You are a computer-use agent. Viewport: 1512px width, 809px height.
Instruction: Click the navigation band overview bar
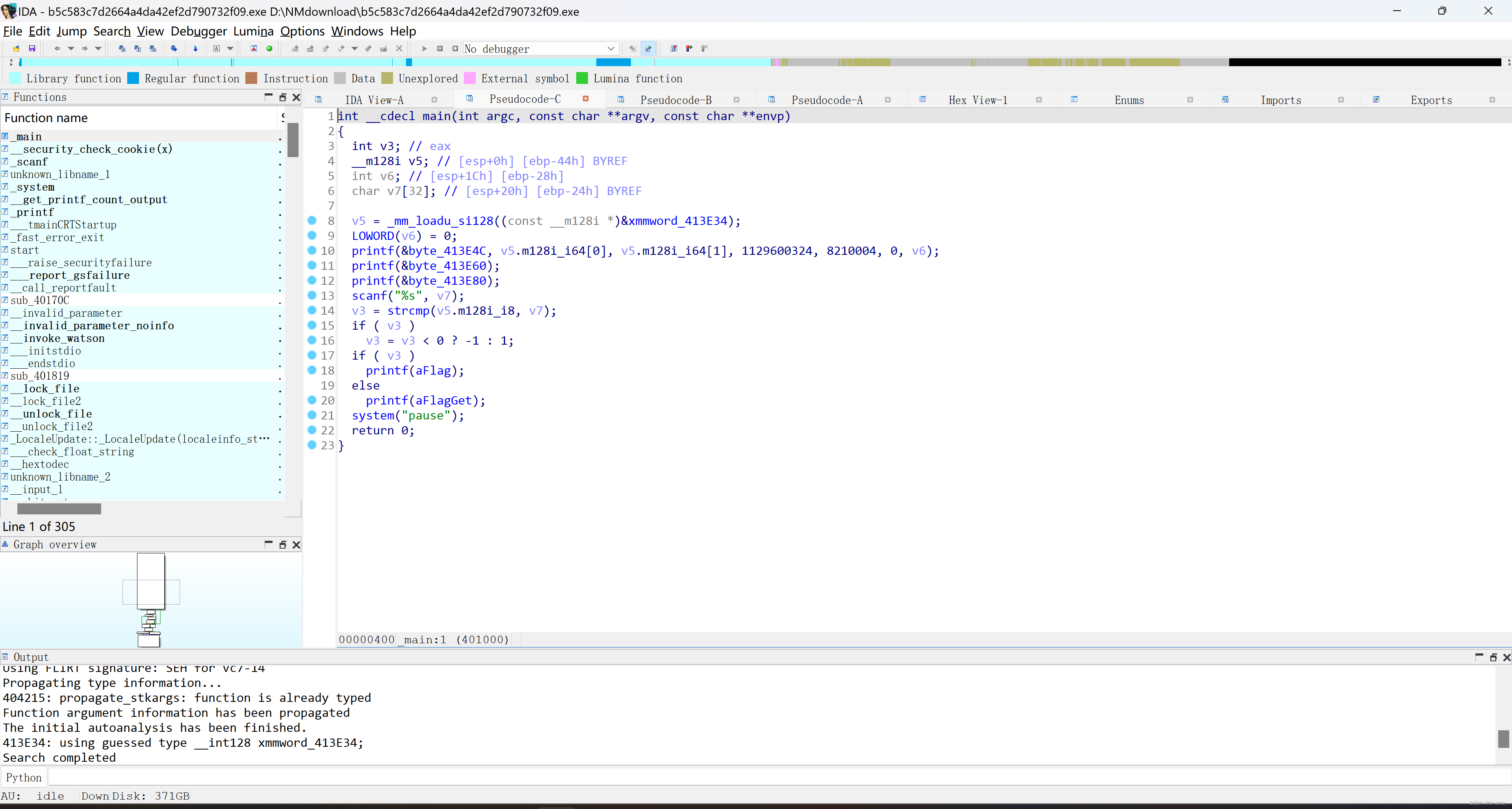point(704,62)
